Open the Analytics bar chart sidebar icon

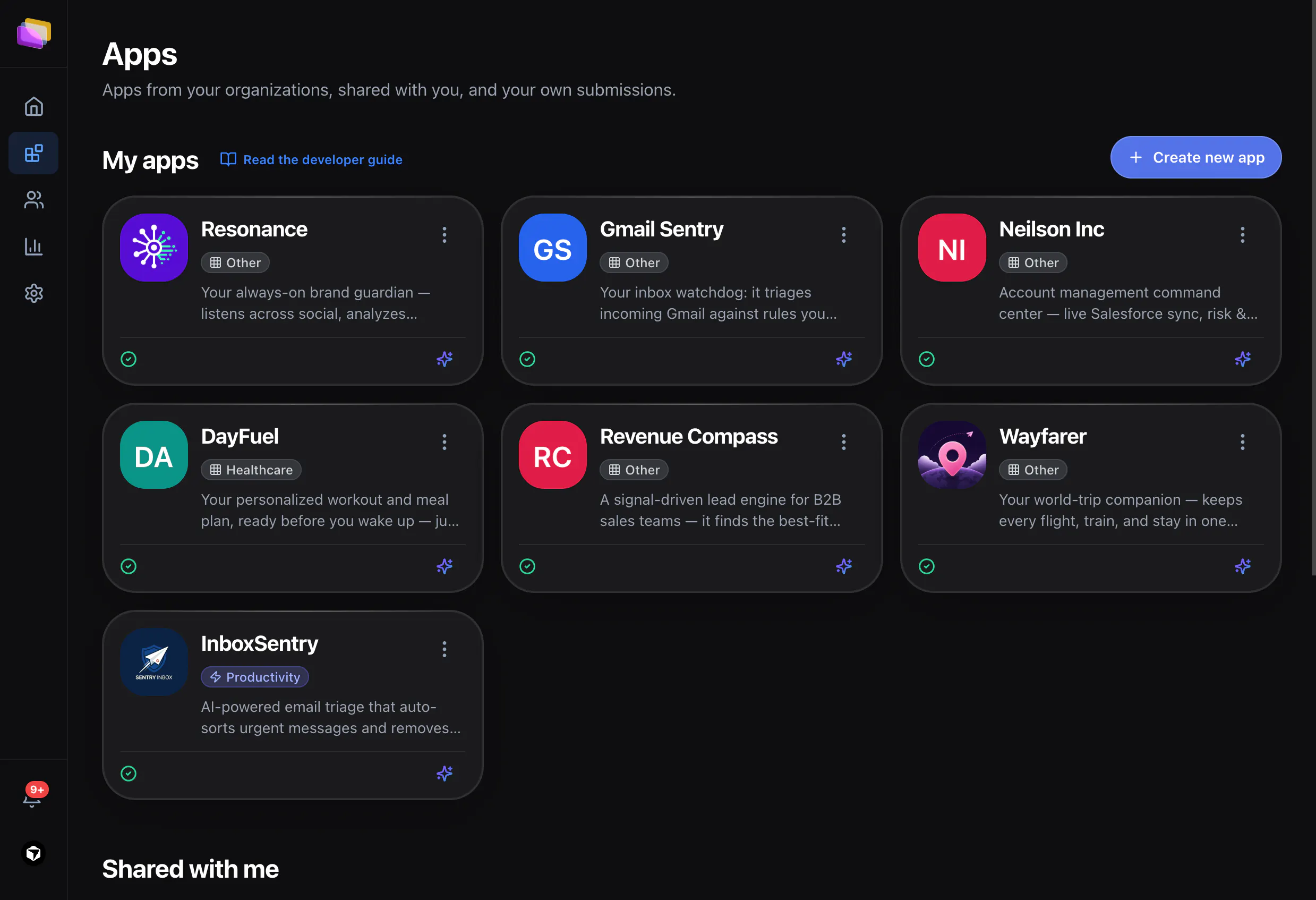pyautogui.click(x=33, y=247)
